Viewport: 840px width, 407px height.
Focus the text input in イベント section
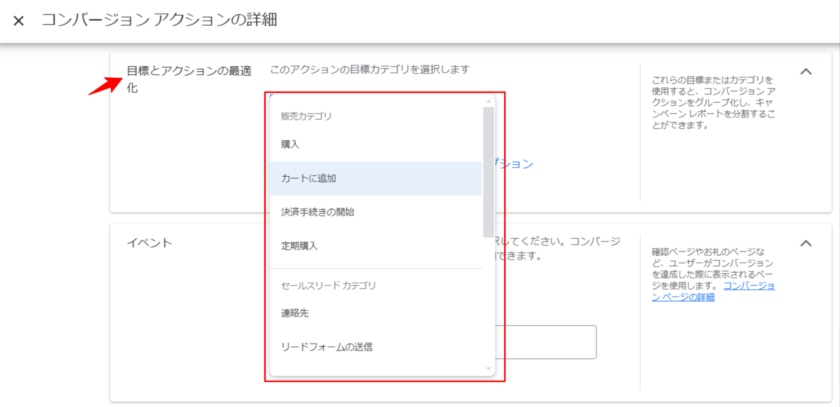coord(550,342)
